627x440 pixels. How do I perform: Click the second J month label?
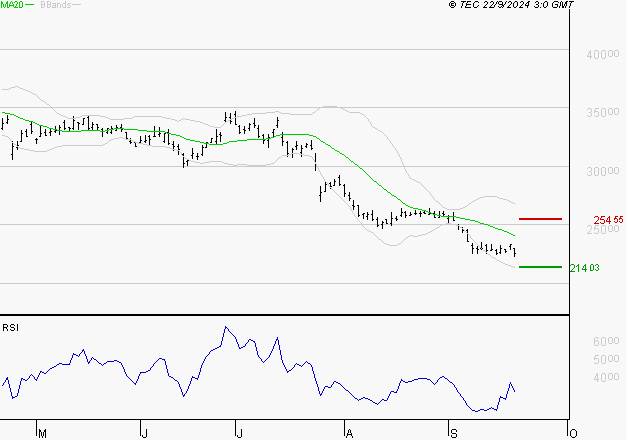[x=240, y=434]
